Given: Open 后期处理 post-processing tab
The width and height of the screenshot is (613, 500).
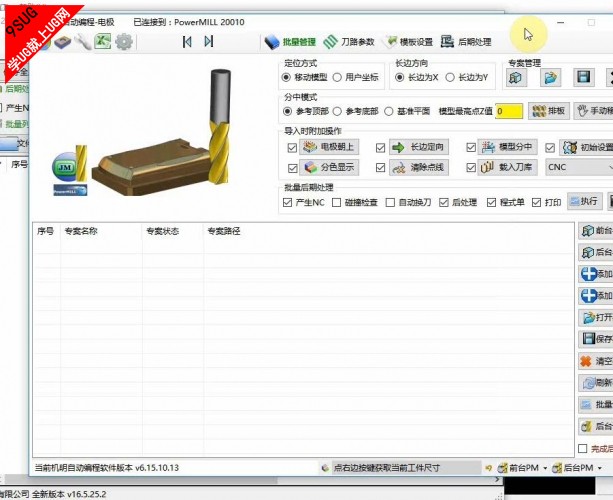Looking at the screenshot, I should coord(466,42).
